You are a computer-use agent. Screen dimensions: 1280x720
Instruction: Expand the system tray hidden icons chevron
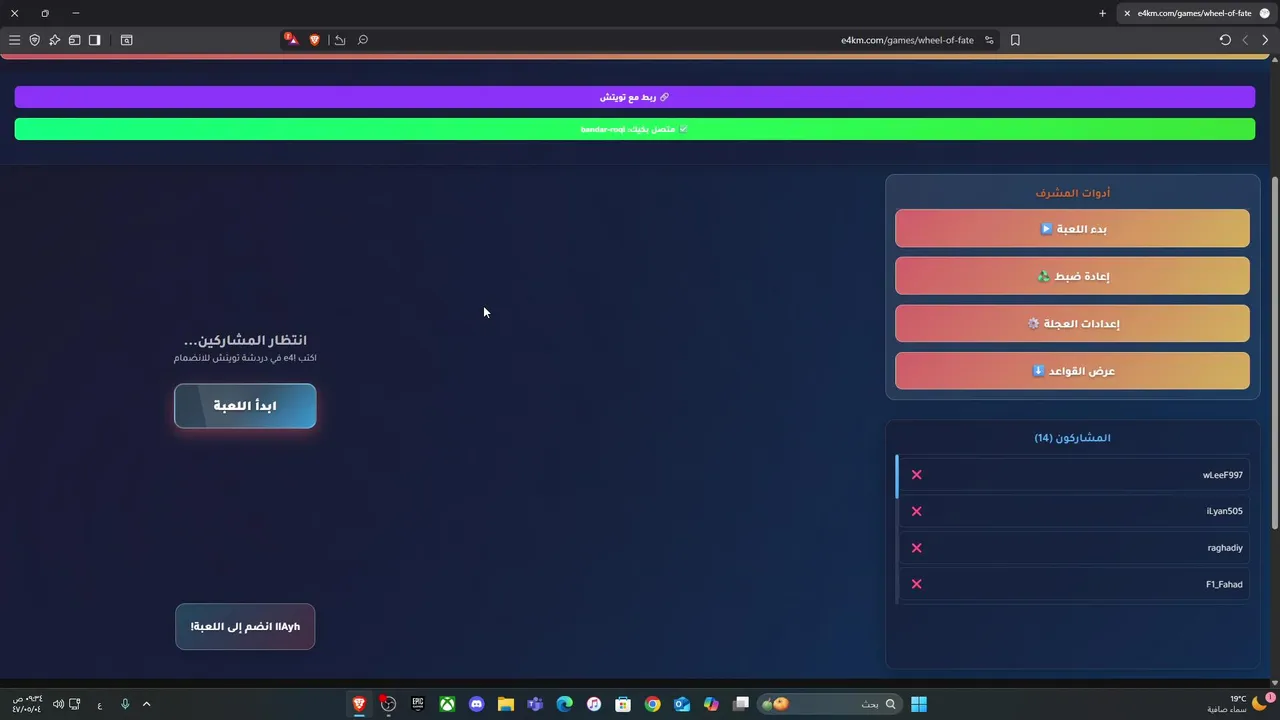[x=146, y=704]
